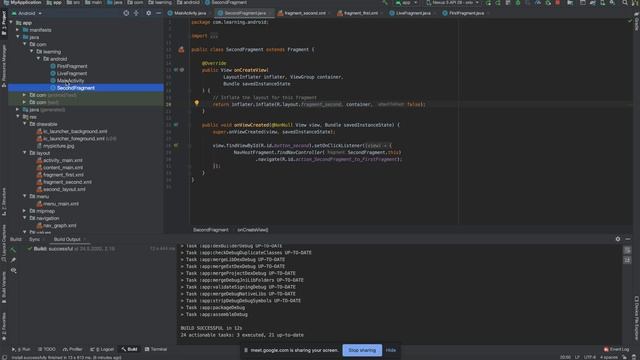This screenshot has width=640, height=360.
Task: Toggle the Project side panel tab
Action: 4,23
